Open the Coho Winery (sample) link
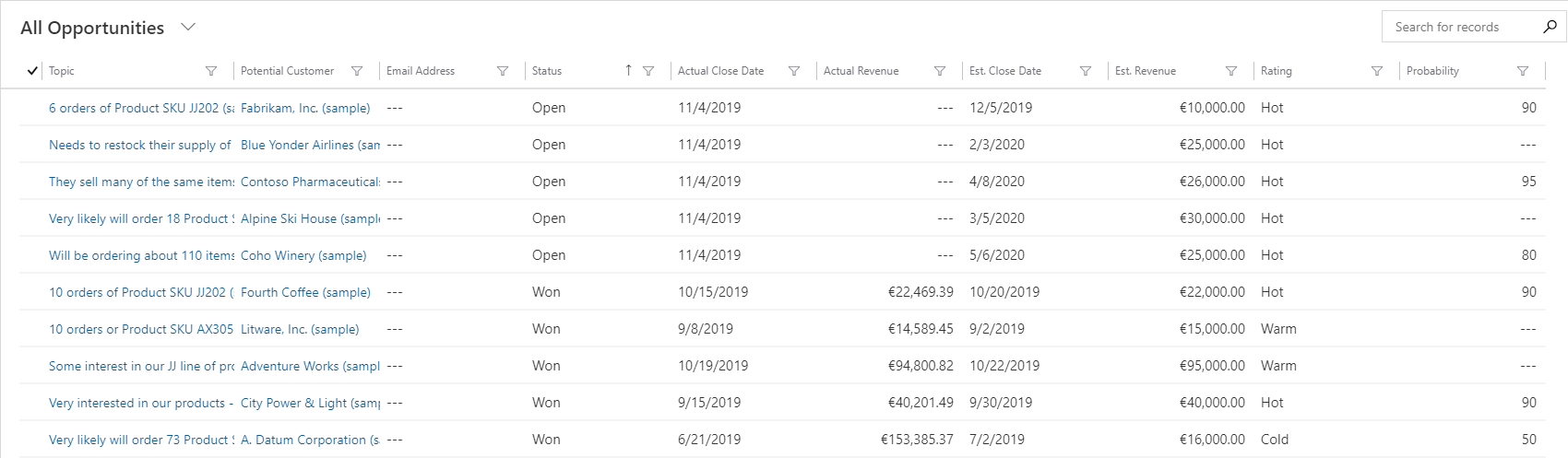 [x=303, y=255]
